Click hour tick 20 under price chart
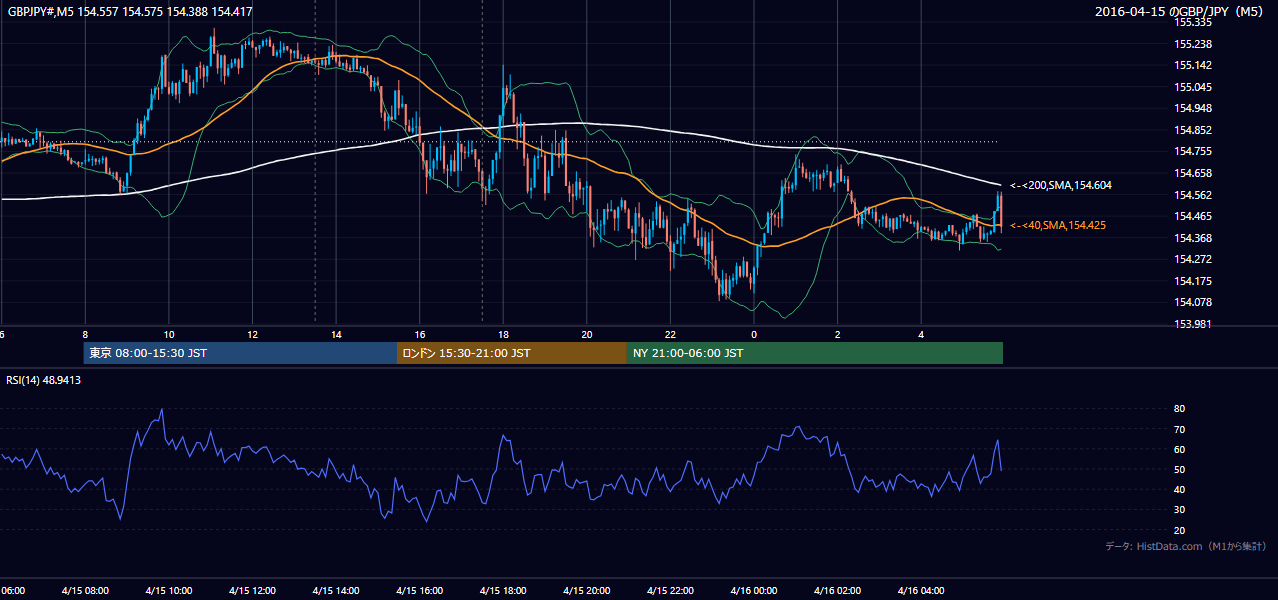This screenshot has height=600, width=1278. (x=587, y=334)
